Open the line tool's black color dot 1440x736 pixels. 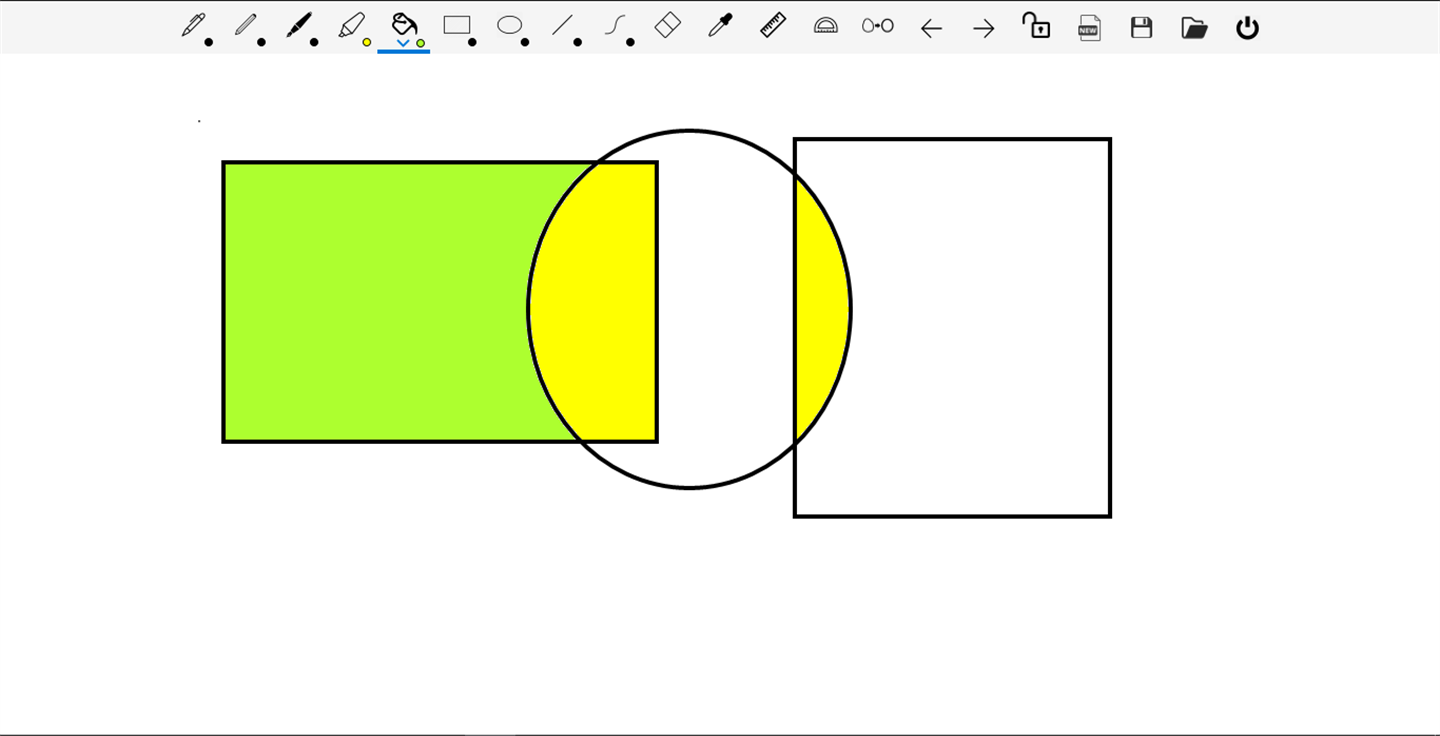point(578,42)
